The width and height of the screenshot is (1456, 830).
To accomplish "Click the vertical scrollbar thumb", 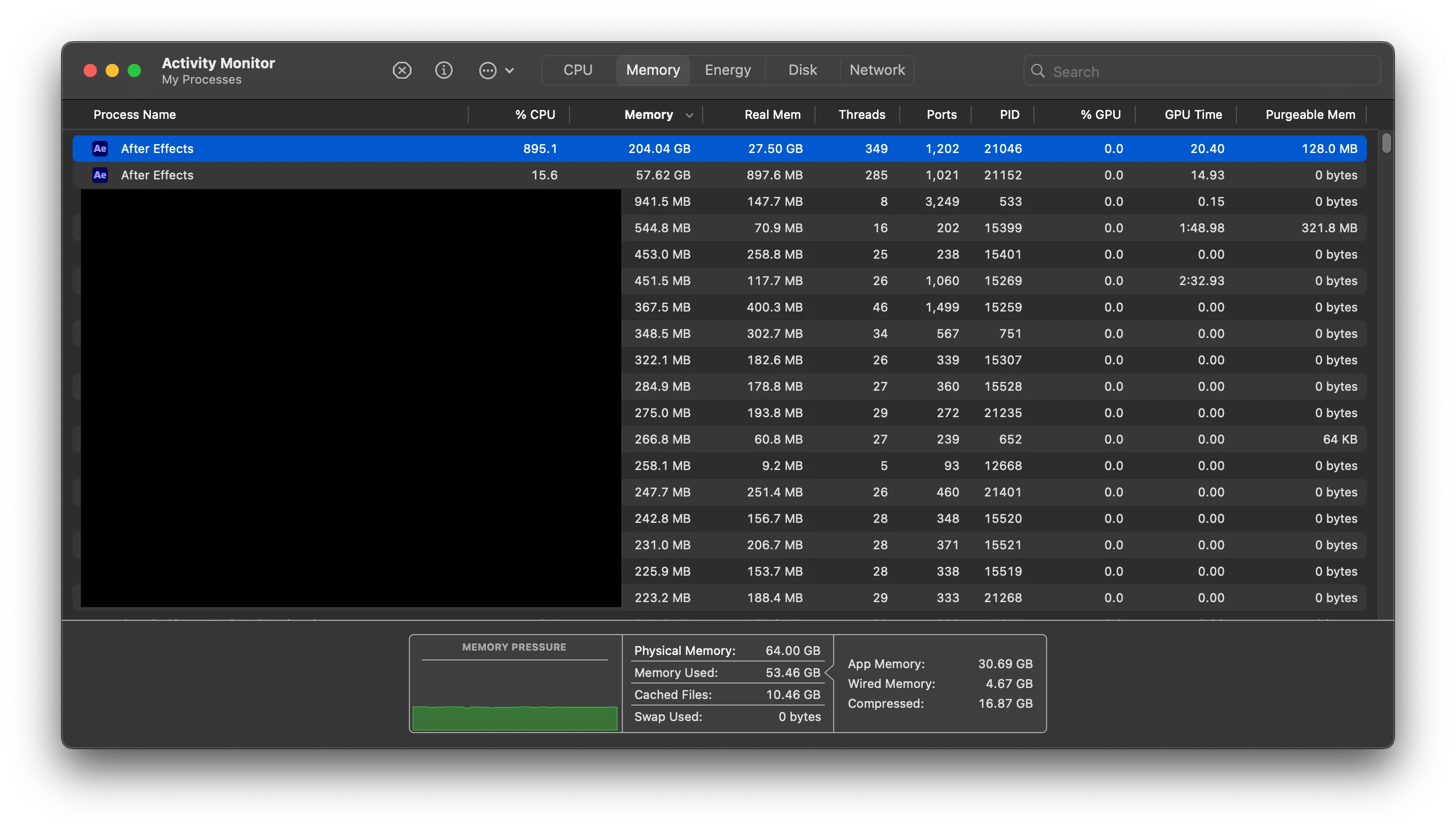I will [1386, 143].
